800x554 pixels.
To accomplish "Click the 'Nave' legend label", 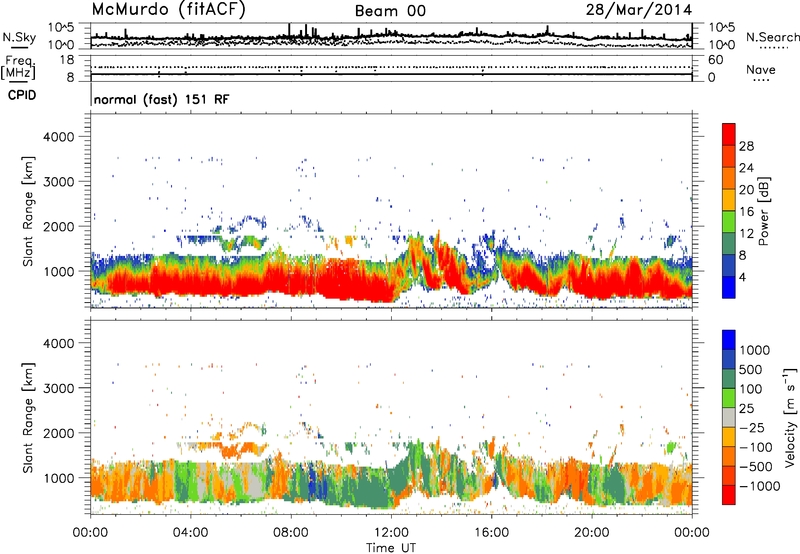I will [761, 70].
